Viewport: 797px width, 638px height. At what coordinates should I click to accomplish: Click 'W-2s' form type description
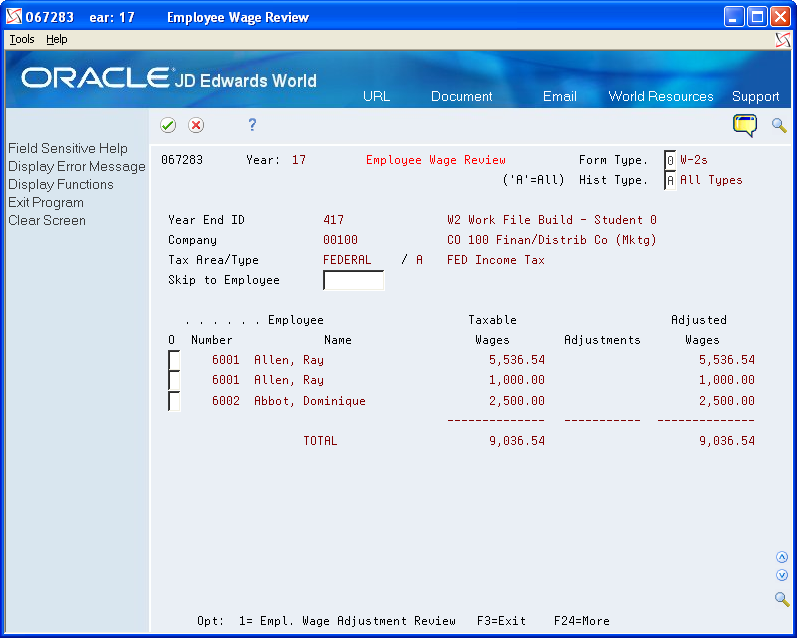(694, 160)
